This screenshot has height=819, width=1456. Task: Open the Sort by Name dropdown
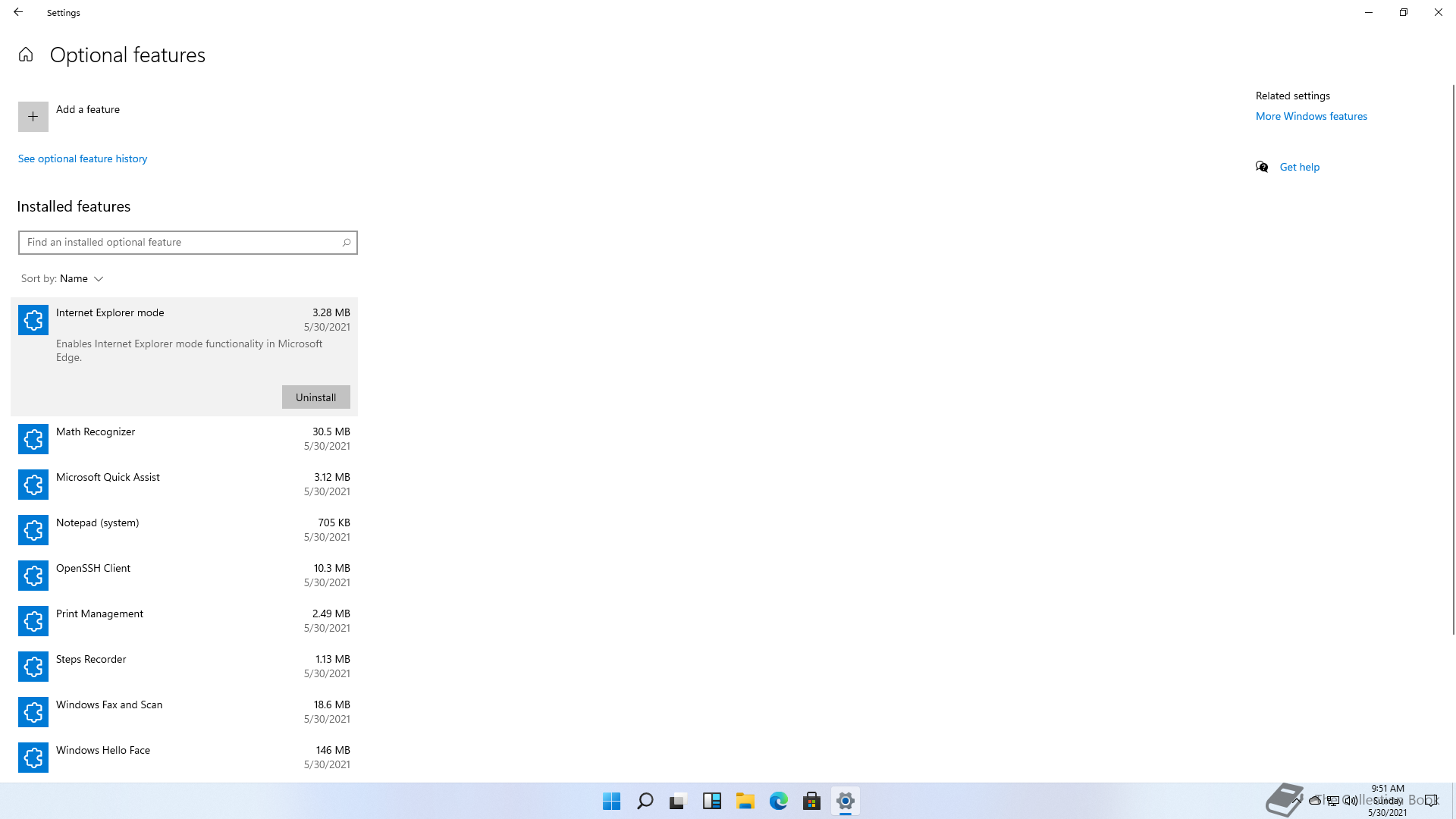[62, 279]
